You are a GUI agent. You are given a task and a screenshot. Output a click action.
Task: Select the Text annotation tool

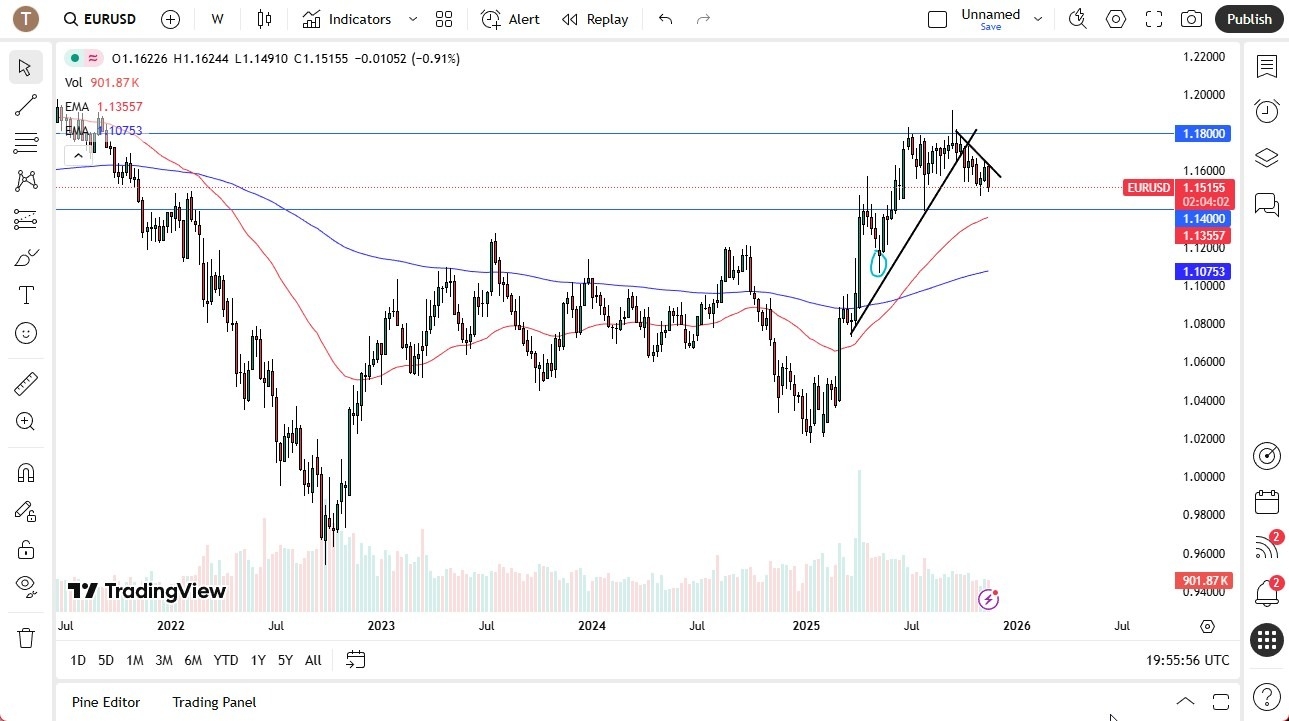(x=25, y=294)
